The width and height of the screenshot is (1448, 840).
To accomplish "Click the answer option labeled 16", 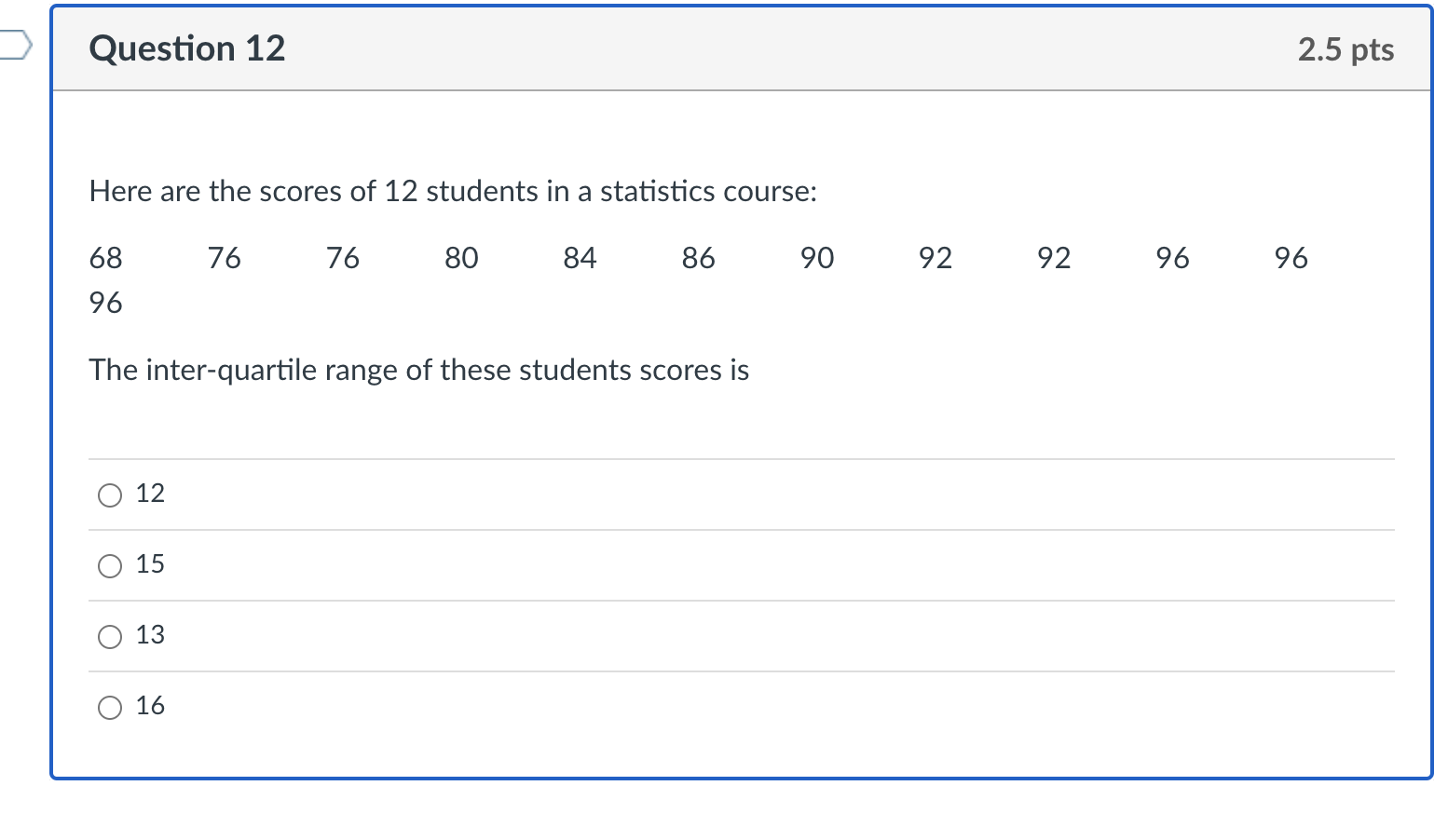I will pyautogui.click(x=151, y=706).
